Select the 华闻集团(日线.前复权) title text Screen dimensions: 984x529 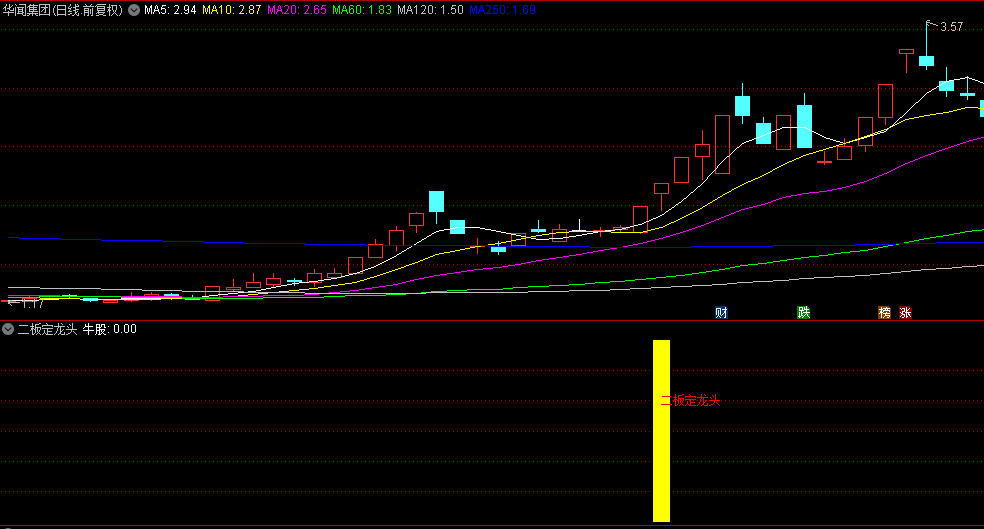(62, 10)
